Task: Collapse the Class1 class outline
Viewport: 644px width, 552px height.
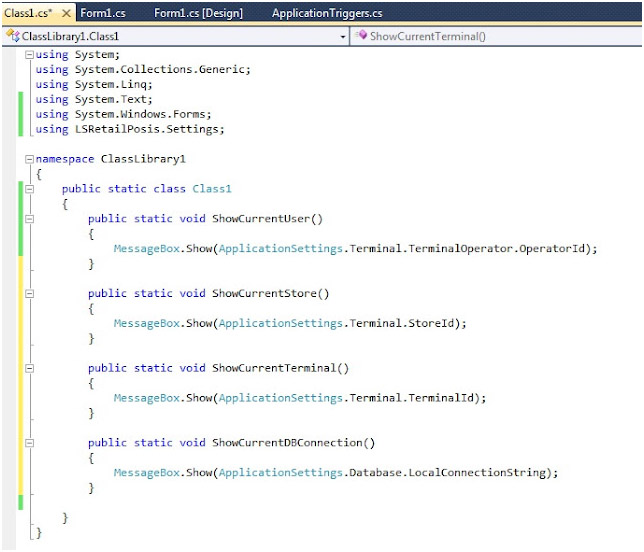Action: click(28, 189)
